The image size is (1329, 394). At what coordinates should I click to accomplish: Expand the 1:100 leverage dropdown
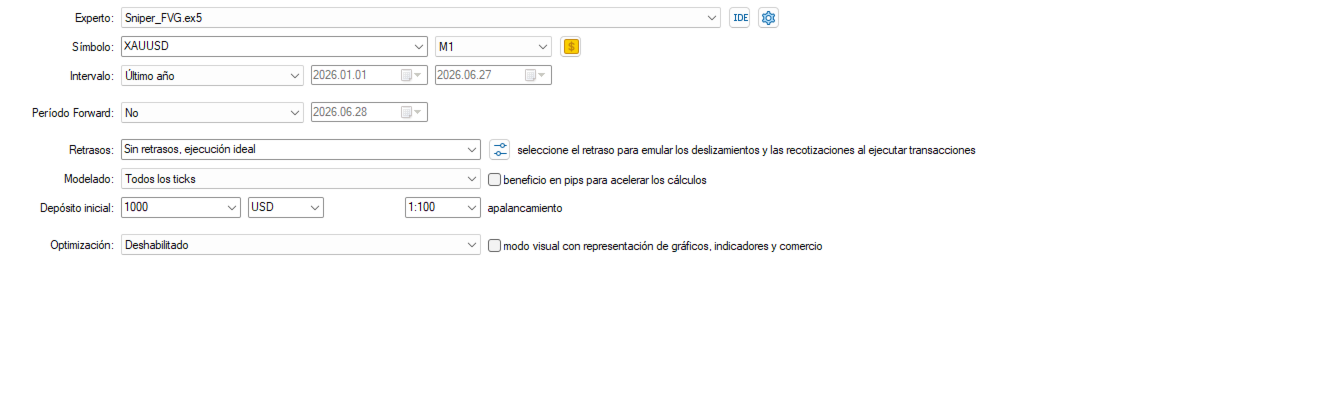(472, 208)
